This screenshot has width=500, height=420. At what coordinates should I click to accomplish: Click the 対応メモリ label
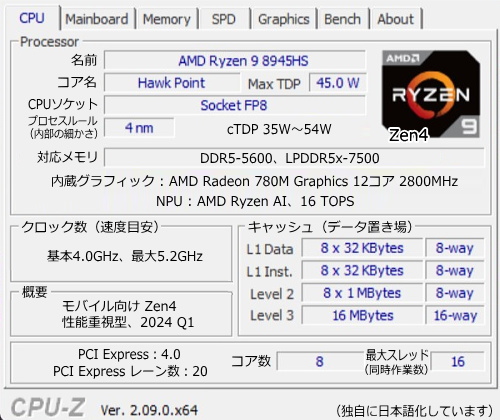tap(67, 157)
